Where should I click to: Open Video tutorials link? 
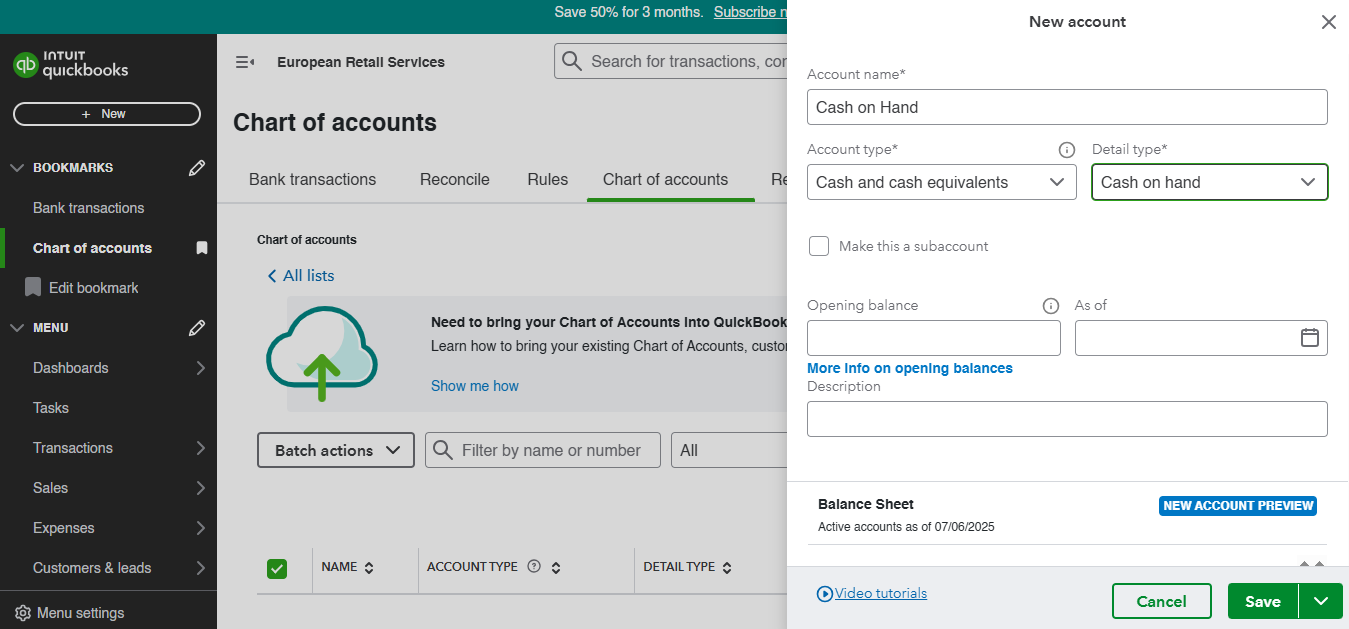coord(881,593)
